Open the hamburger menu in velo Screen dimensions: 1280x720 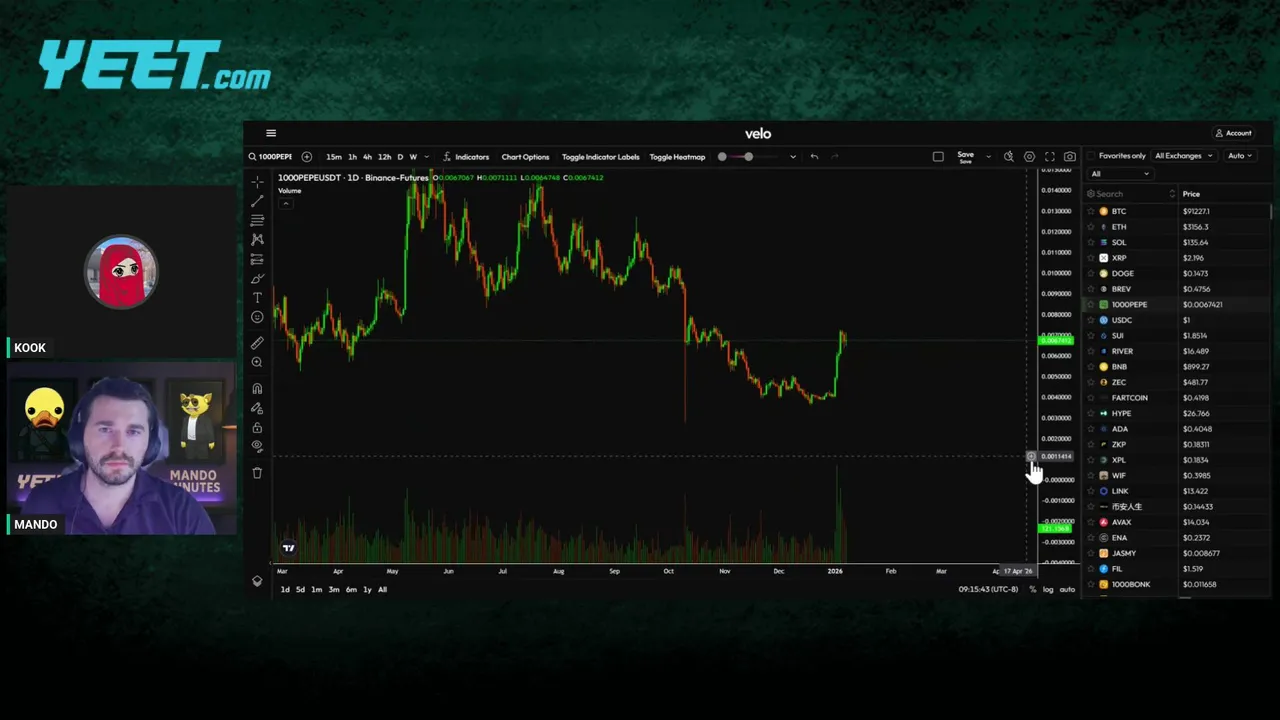click(x=270, y=133)
